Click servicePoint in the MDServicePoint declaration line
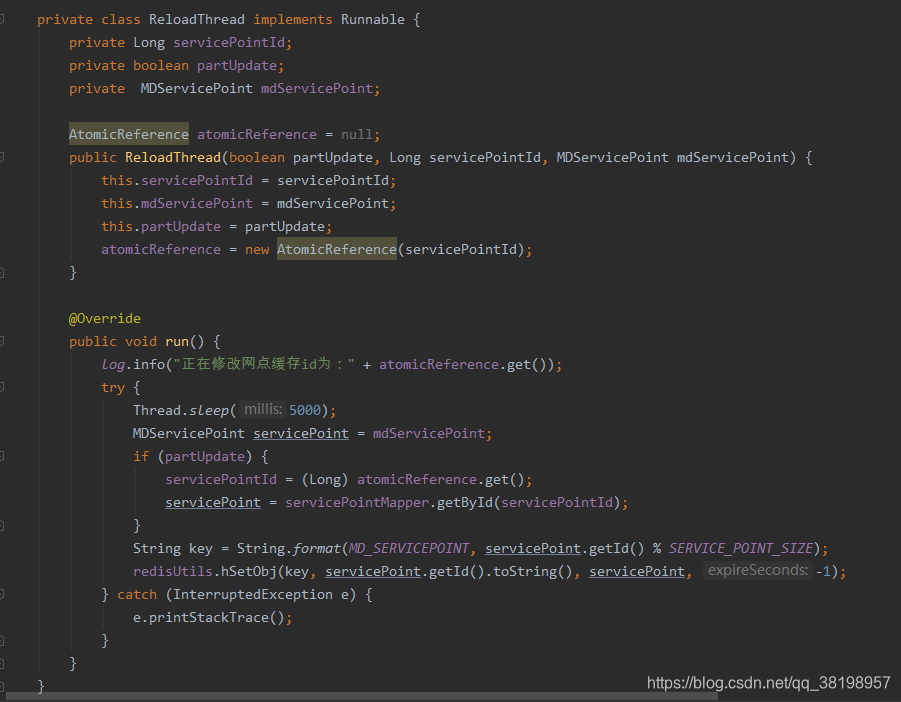Viewport: 901px width, 702px height. (301, 433)
